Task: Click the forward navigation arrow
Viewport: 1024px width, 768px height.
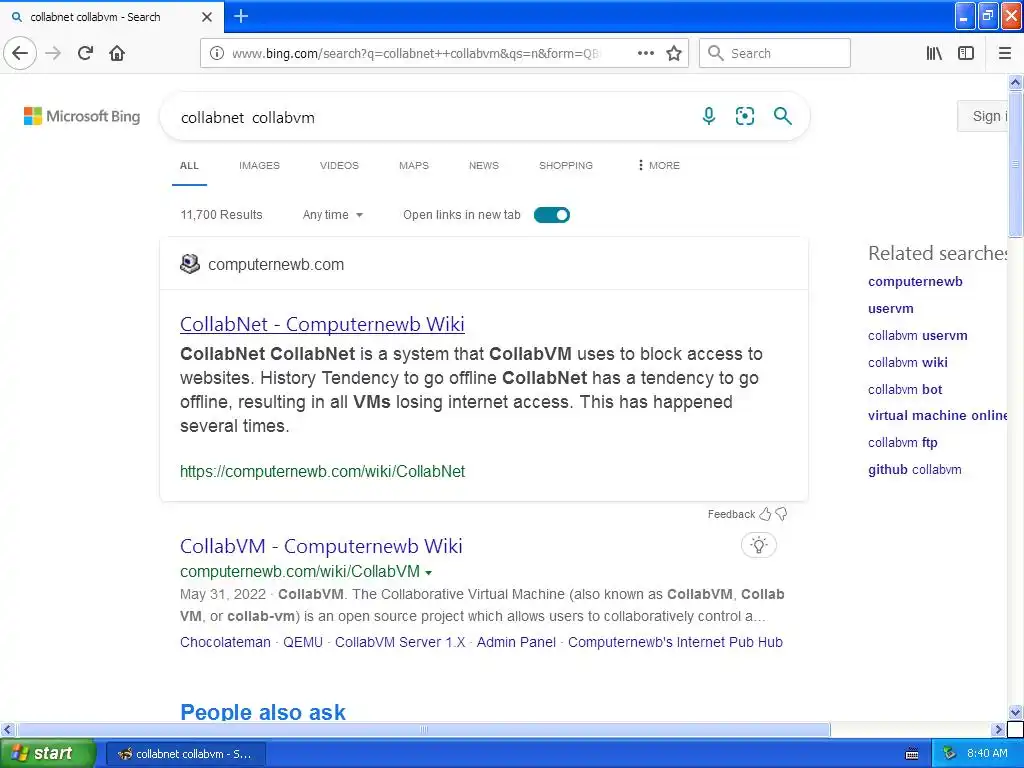Action: (53, 53)
